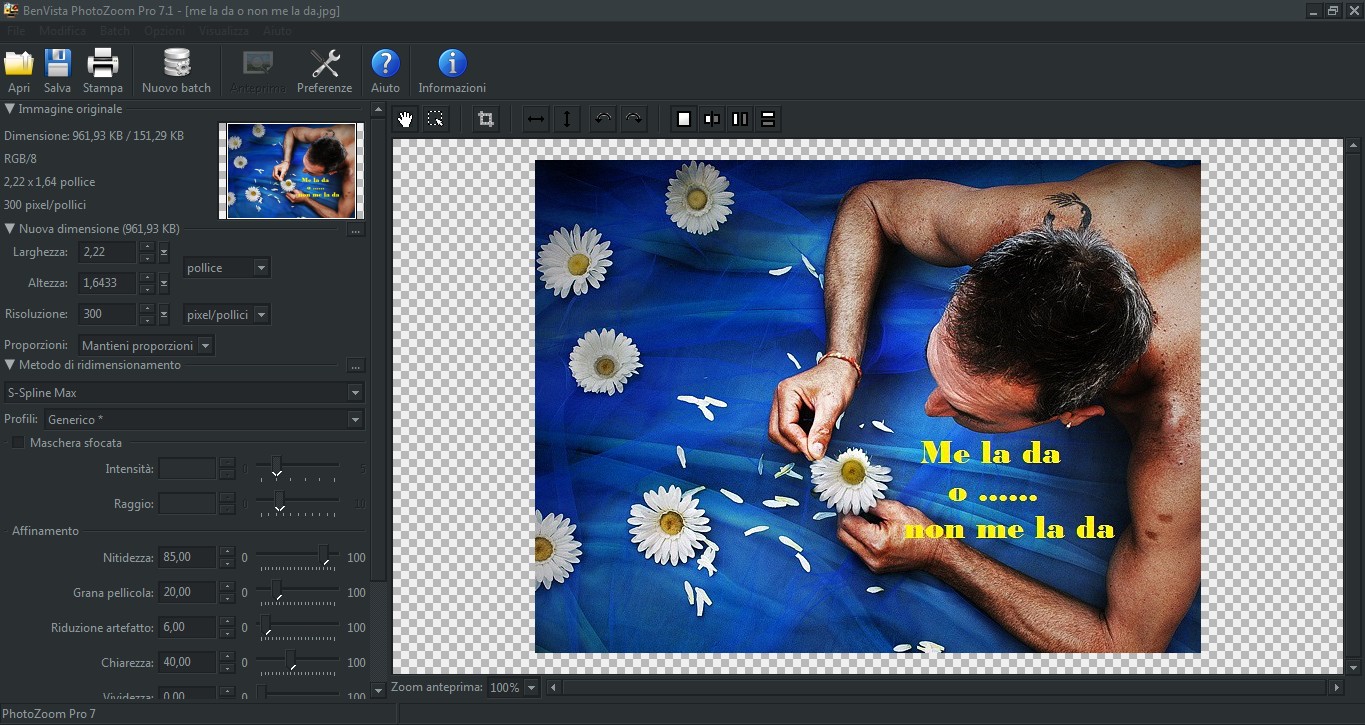This screenshot has height=725, width=1365.
Task: Save the image using Salva
Action: pyautogui.click(x=57, y=71)
